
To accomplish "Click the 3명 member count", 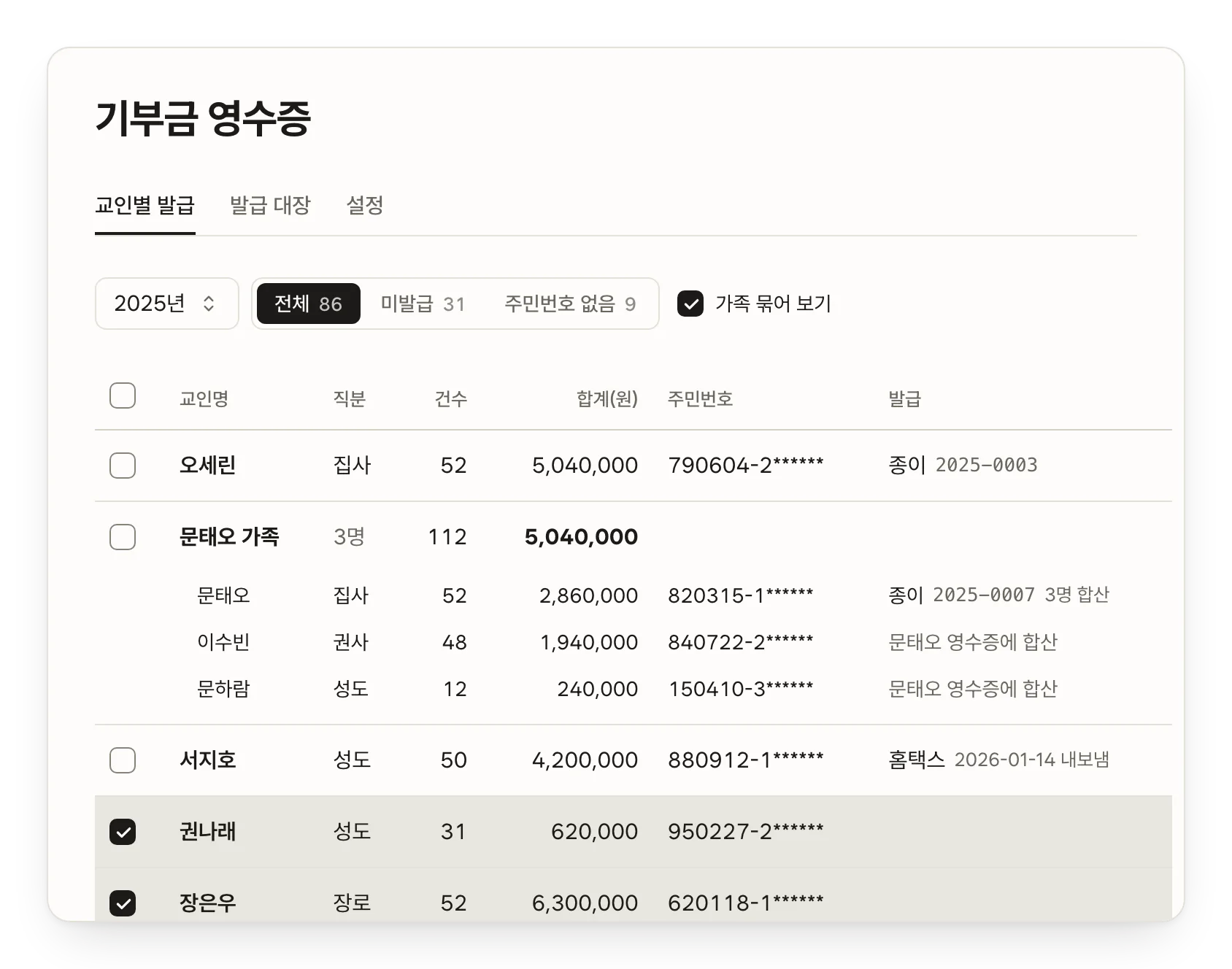I will point(349,536).
